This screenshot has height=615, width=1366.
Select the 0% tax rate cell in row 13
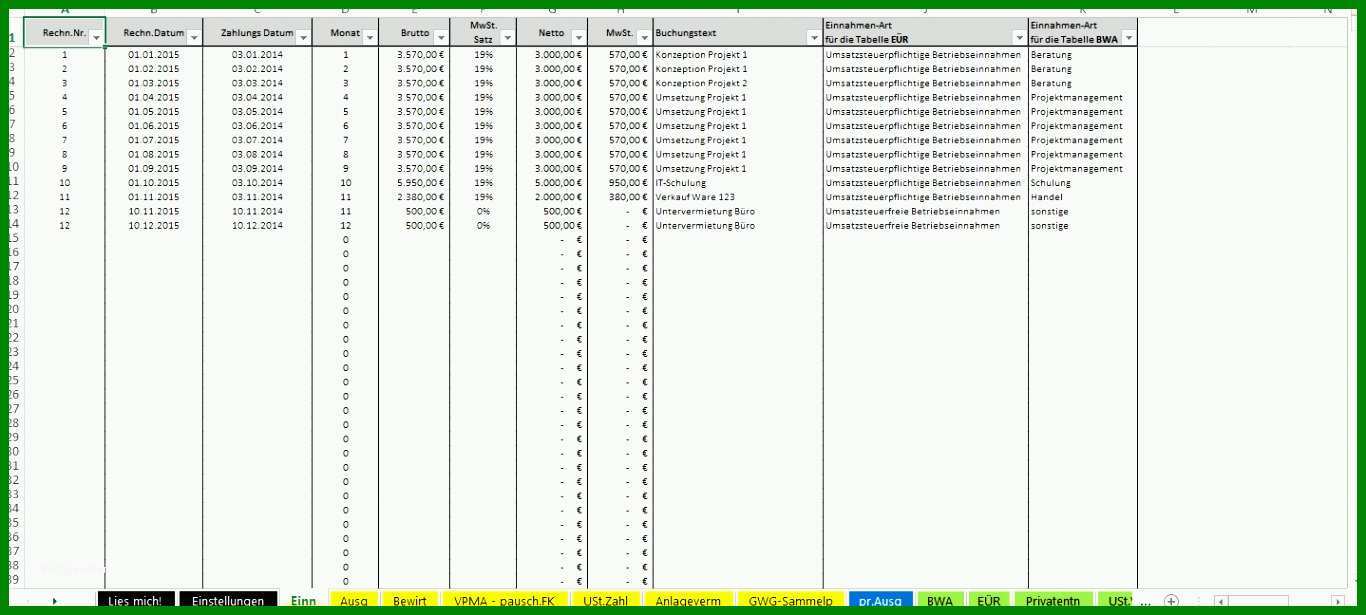[483, 211]
